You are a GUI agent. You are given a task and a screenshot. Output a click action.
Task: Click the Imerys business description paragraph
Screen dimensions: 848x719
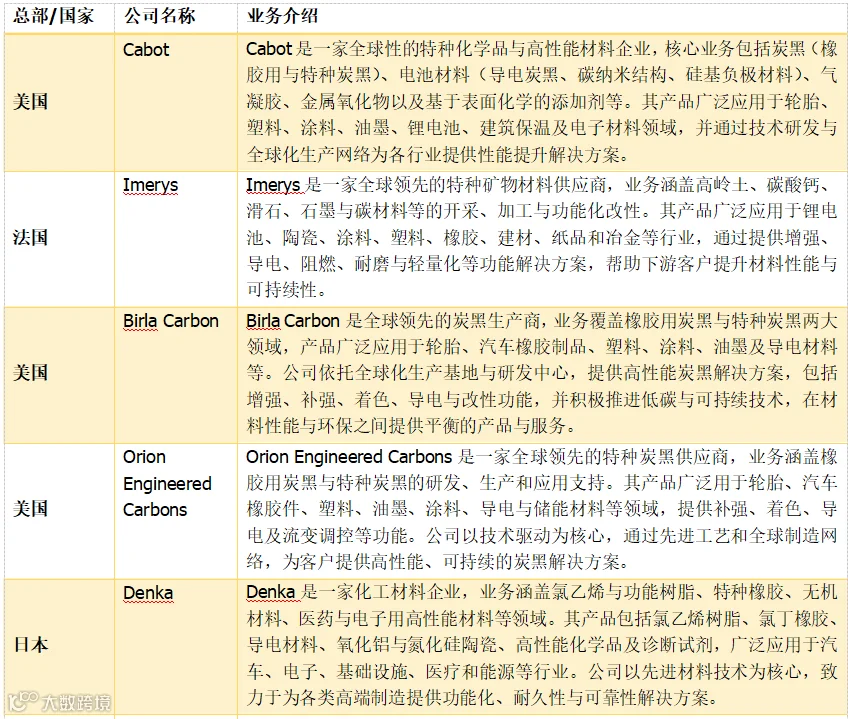542,238
